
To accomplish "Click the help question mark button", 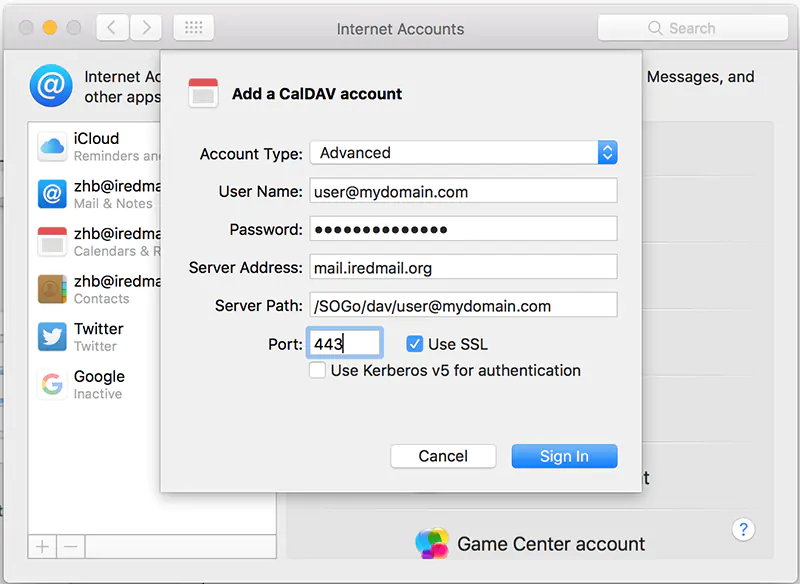I will [x=744, y=529].
